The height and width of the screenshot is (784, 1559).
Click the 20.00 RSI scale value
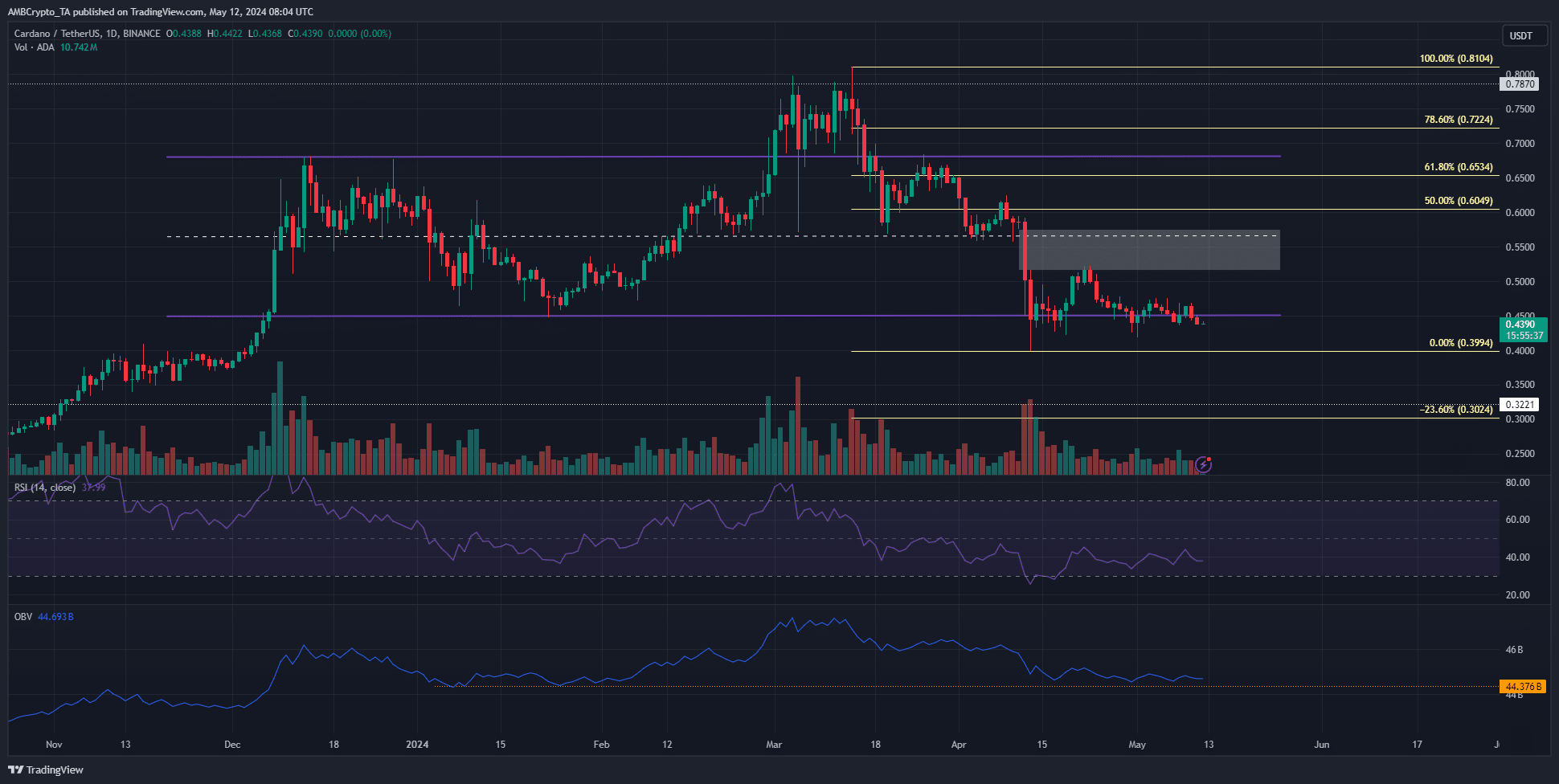pos(1517,595)
